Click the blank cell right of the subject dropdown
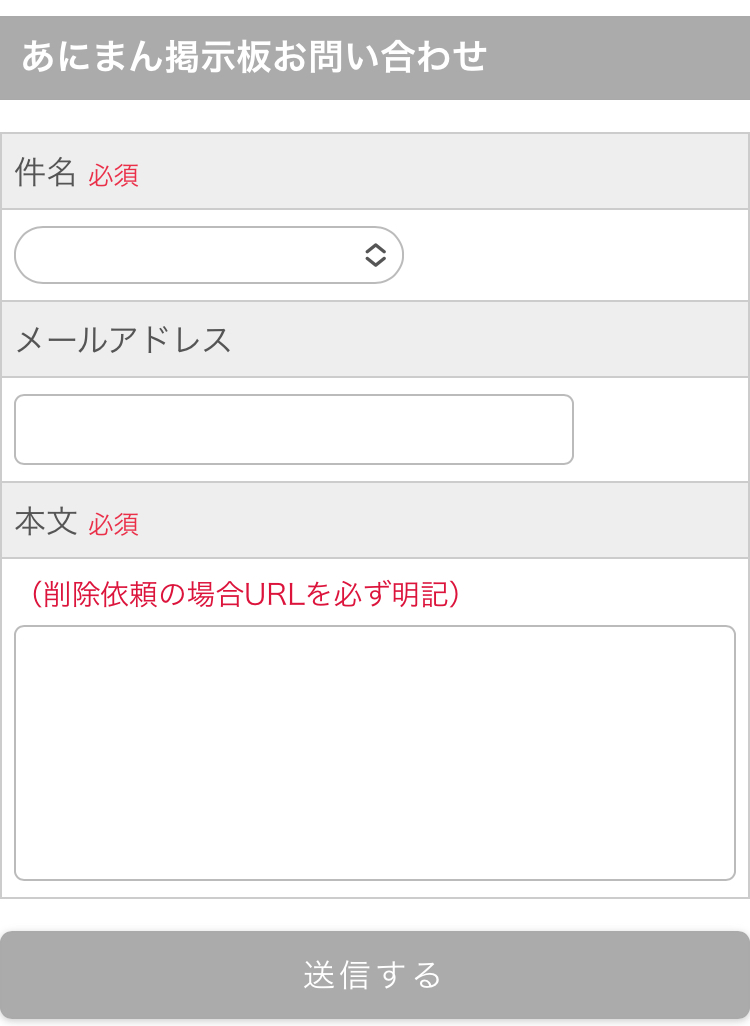 [575, 255]
